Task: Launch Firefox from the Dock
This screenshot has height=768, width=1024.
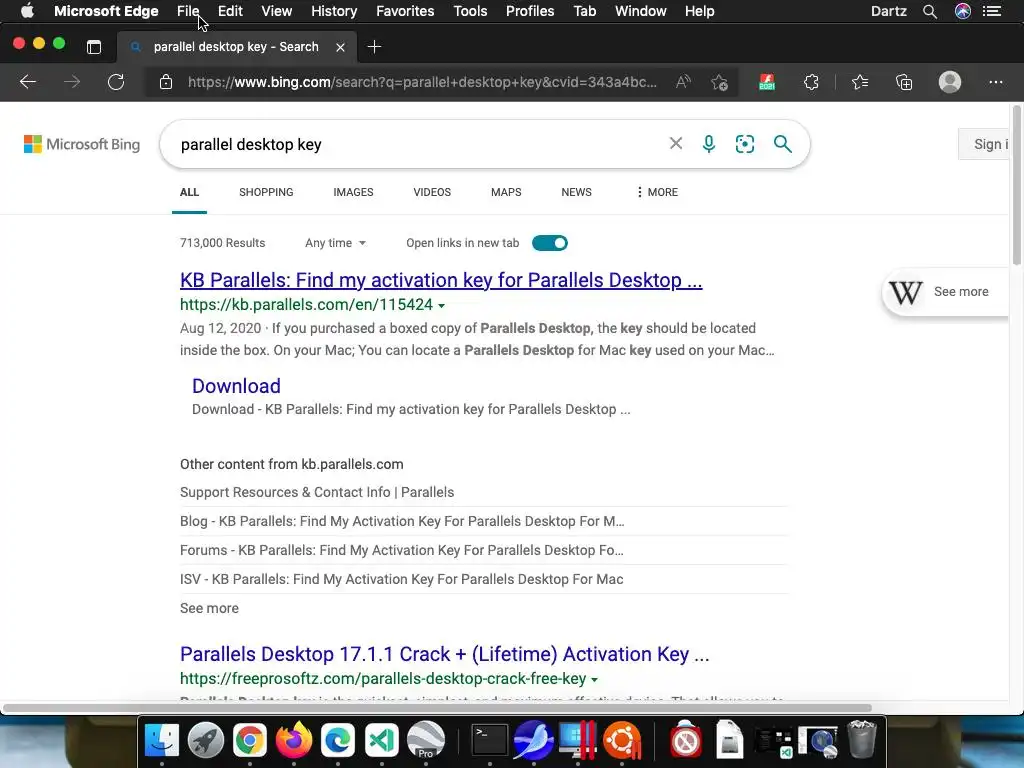Action: tap(293, 740)
